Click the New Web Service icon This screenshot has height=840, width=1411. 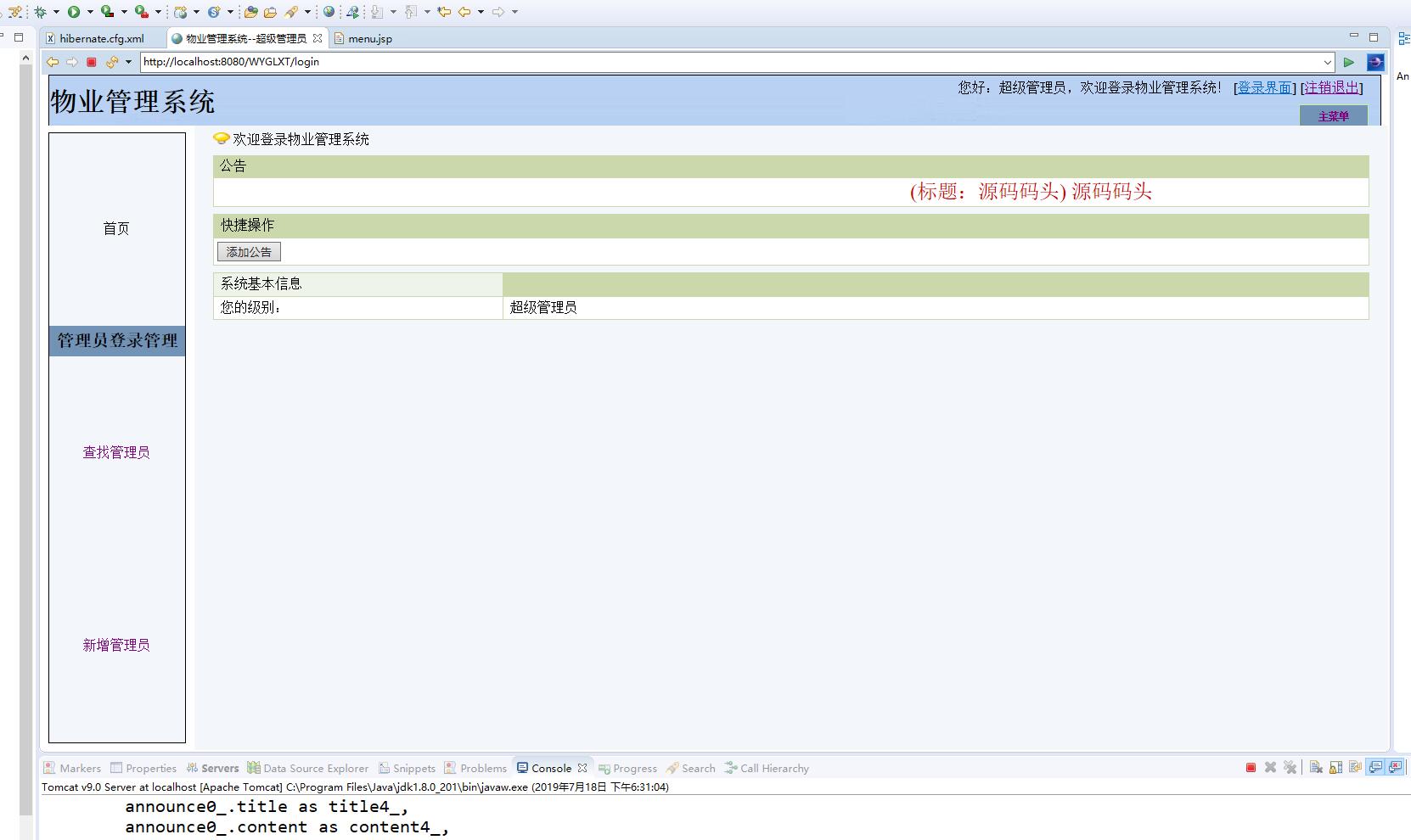point(214,12)
